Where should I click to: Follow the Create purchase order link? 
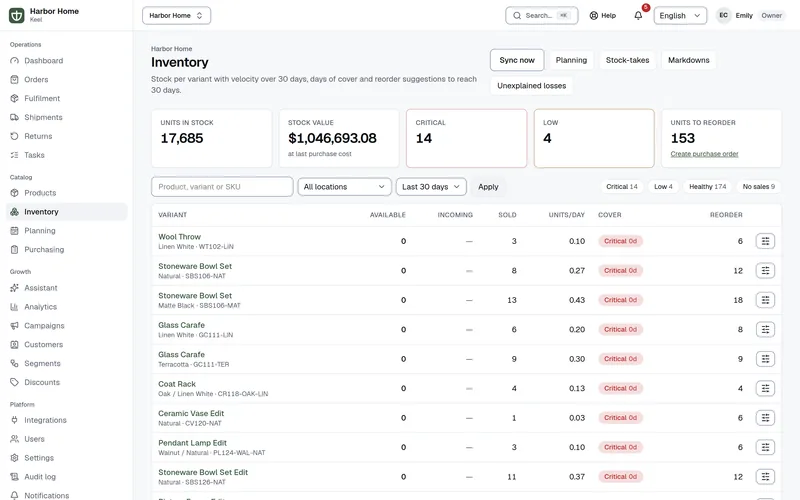coord(704,154)
